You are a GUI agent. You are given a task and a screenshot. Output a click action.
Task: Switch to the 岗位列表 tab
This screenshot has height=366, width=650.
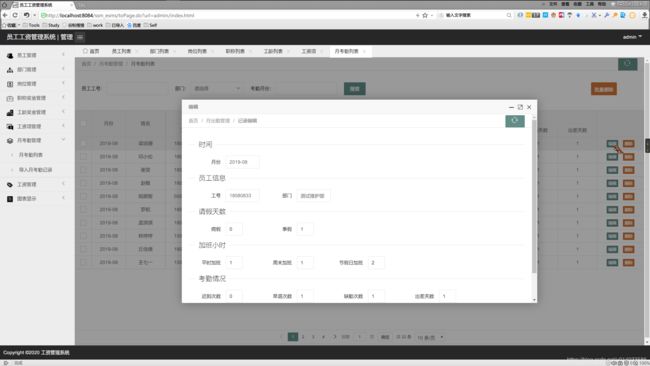[197, 51]
